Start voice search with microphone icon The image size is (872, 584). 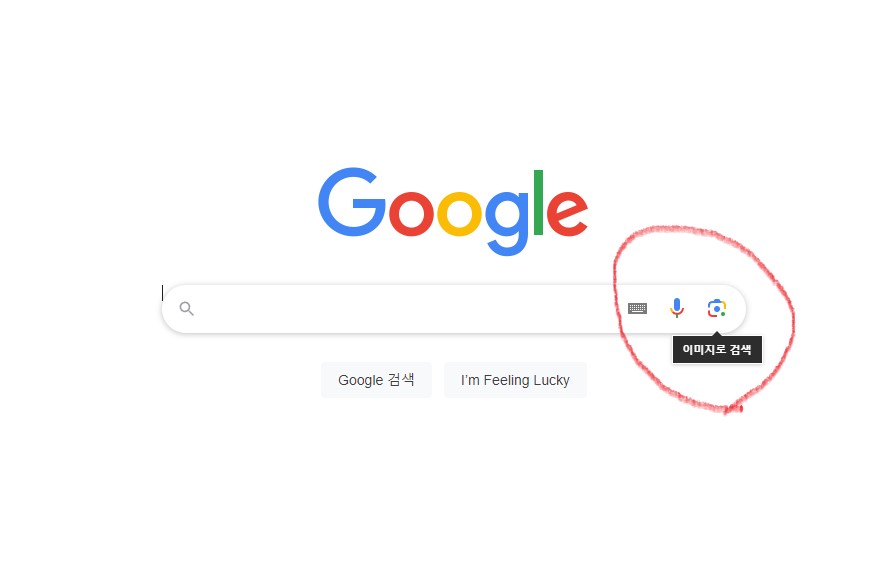677,308
